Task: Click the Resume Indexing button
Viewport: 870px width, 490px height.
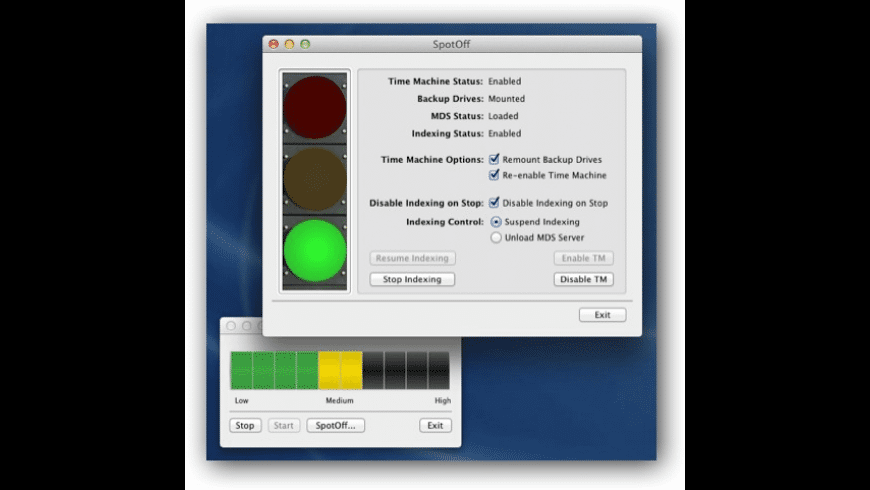Action: click(x=412, y=258)
